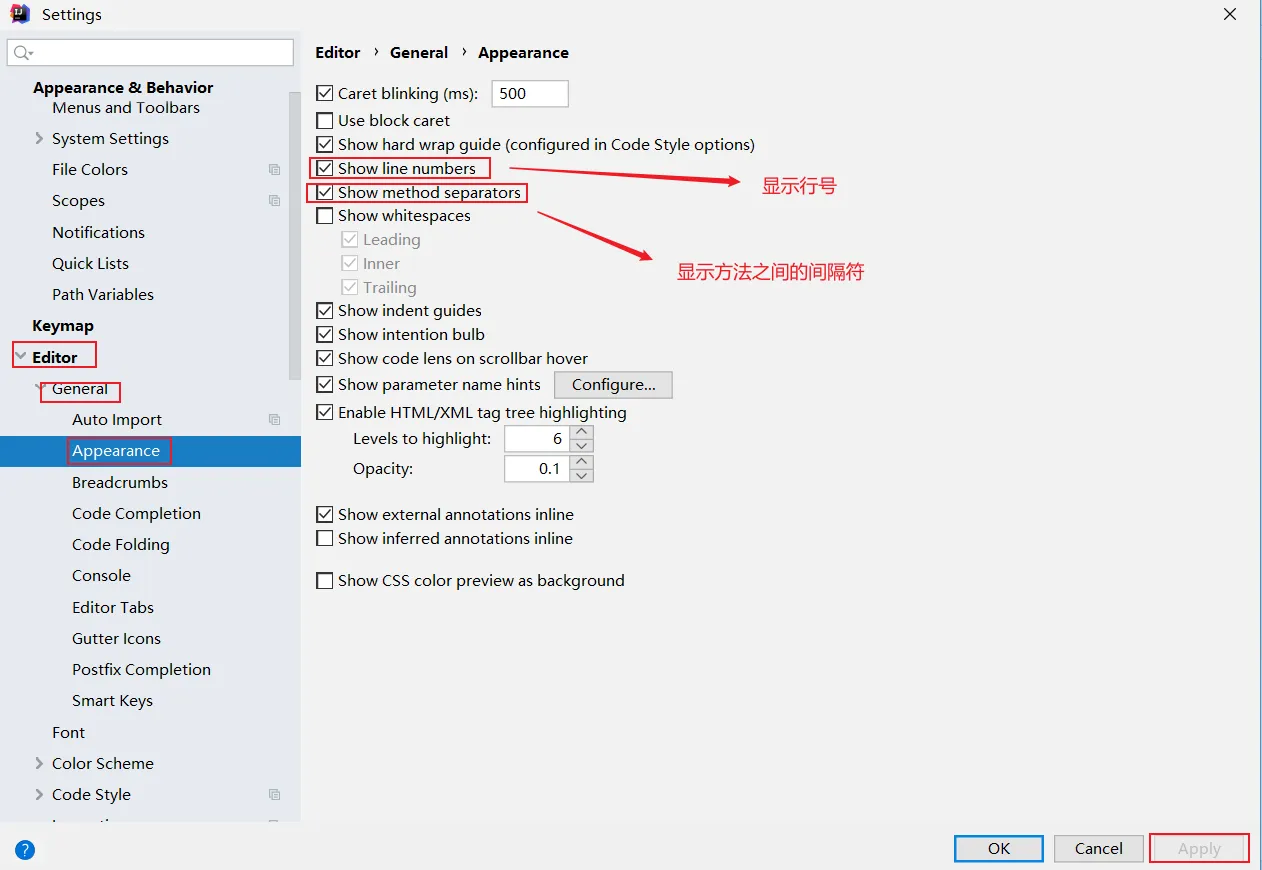1262x870 pixels.
Task: Click the project-level icon beside File Colors
Action: [274, 170]
